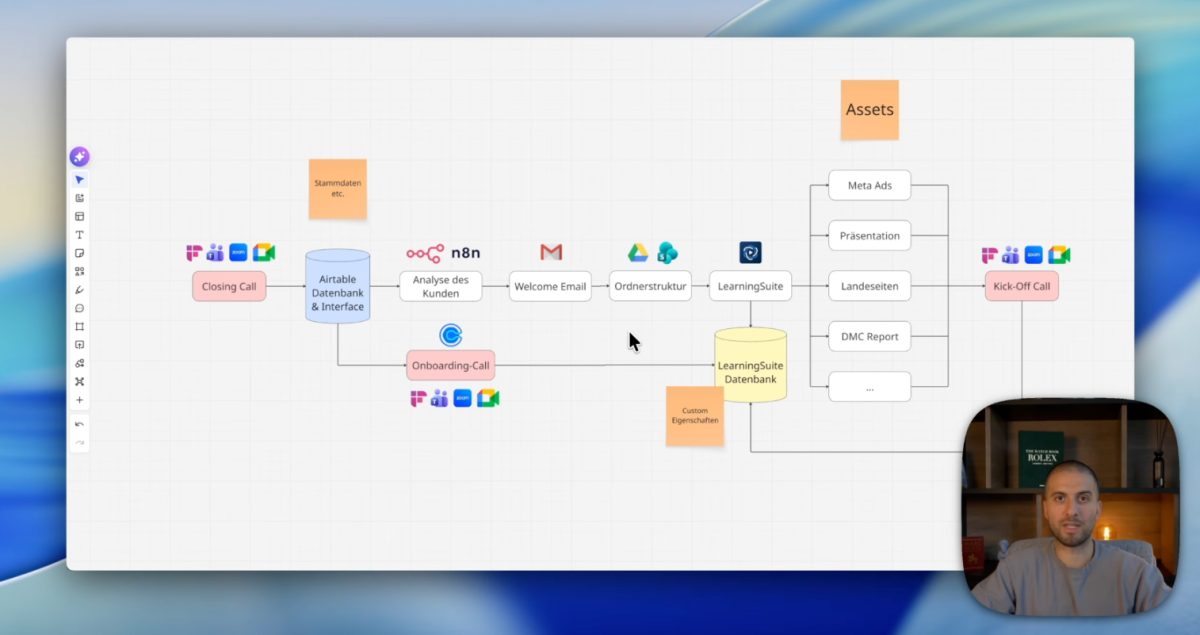Select the Onboarding-Call node
This screenshot has width=1200, height=635.
tap(451, 365)
